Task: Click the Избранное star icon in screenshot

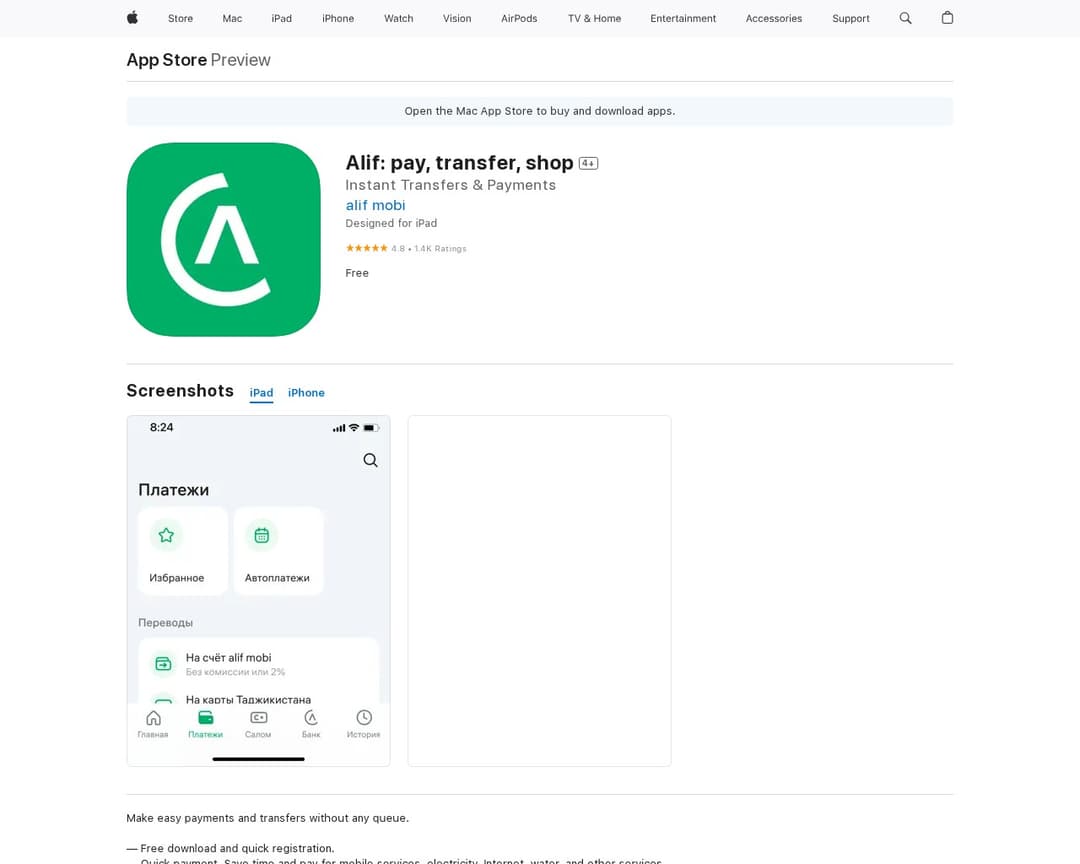Action: [166, 535]
